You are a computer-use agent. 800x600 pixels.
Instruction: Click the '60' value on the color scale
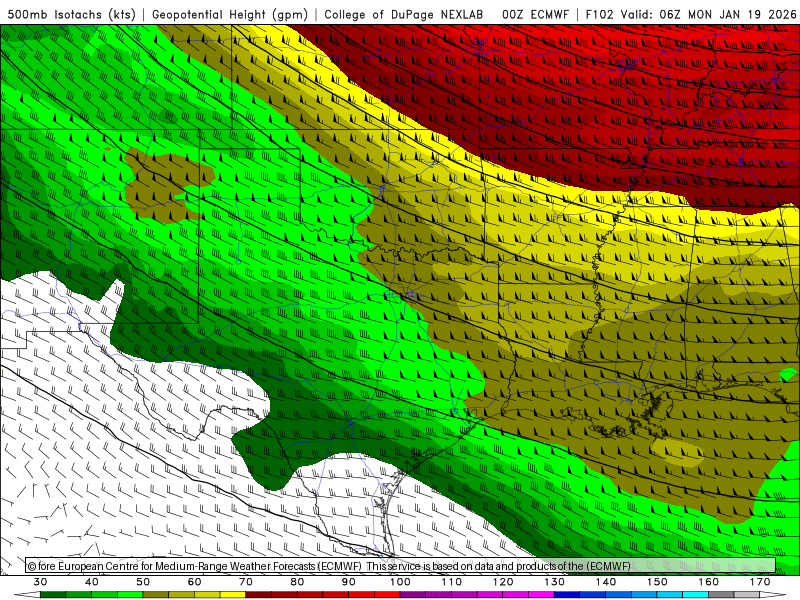[x=194, y=582]
